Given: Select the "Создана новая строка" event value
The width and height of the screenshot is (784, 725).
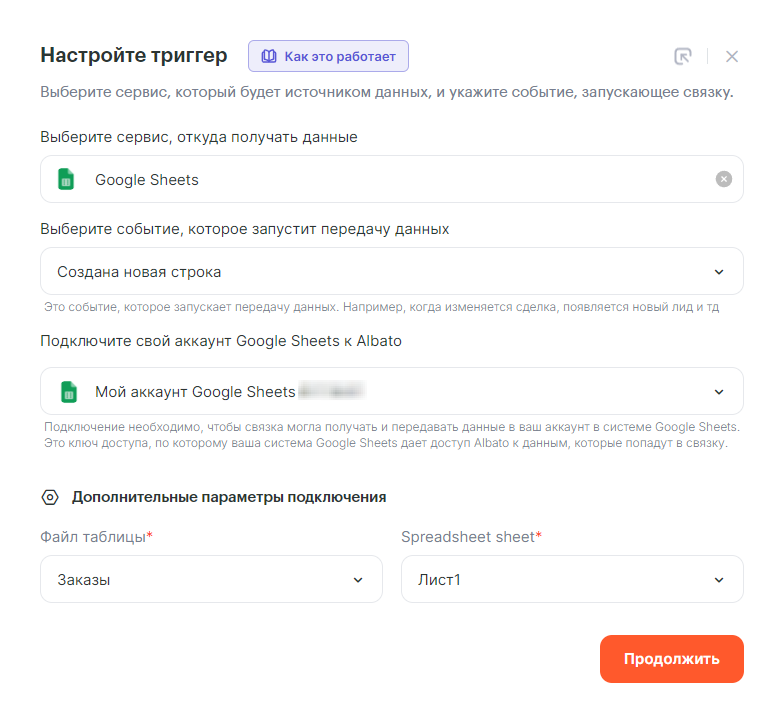Looking at the screenshot, I should [x=139, y=272].
